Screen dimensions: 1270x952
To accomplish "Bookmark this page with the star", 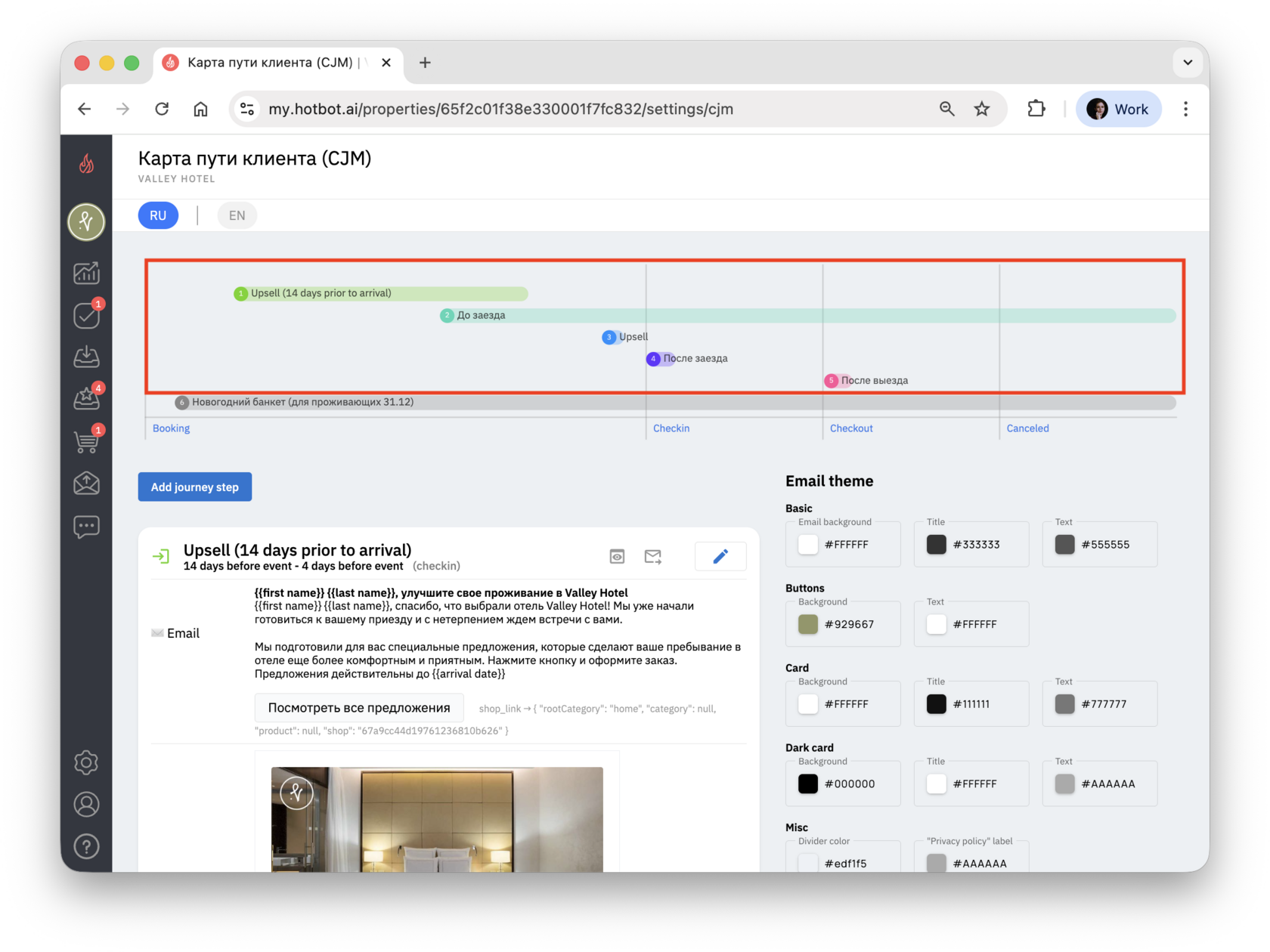I will pos(982,109).
